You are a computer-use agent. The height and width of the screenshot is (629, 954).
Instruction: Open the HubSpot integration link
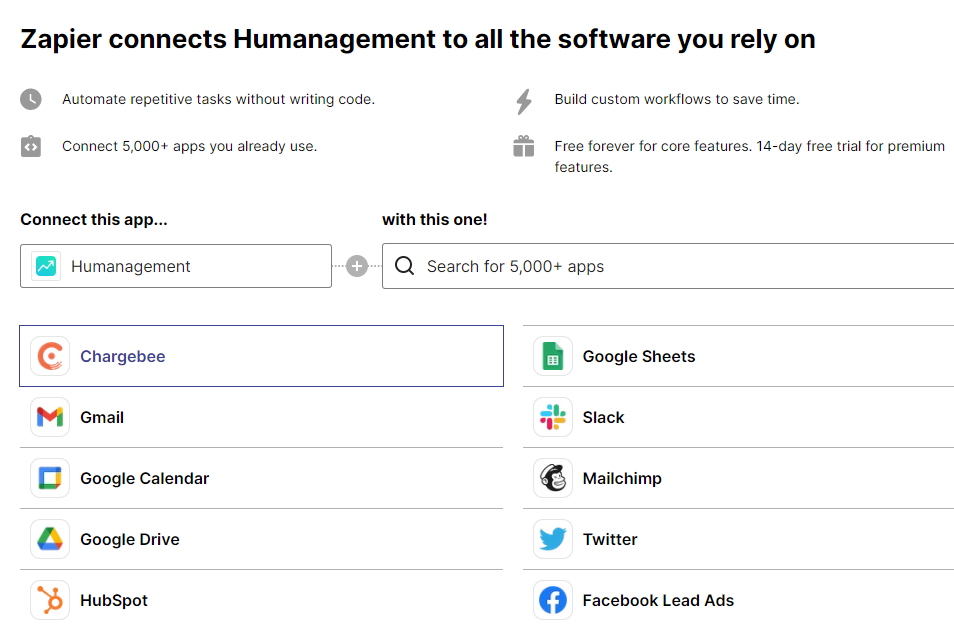(262, 600)
